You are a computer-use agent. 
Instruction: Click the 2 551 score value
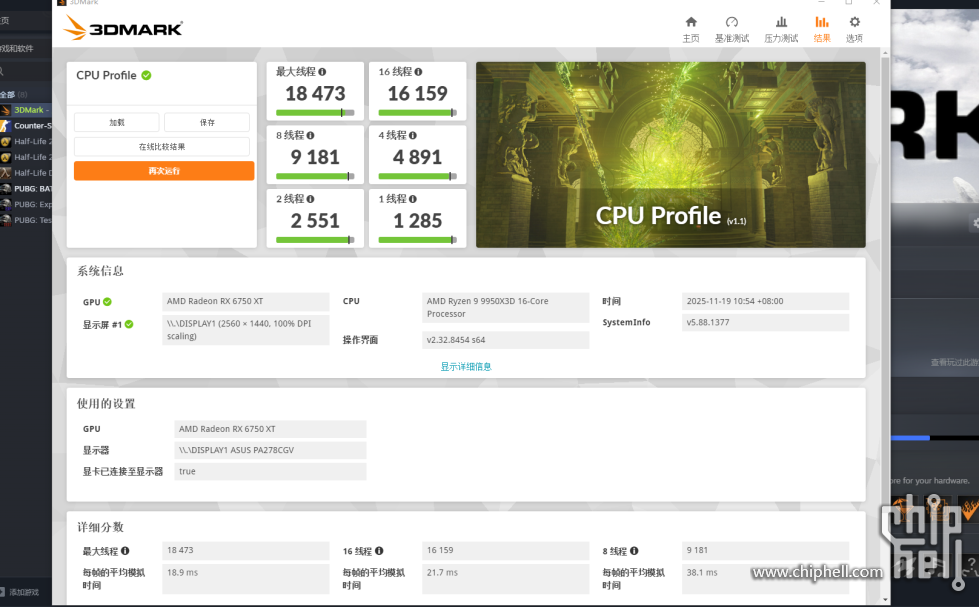[315, 221]
